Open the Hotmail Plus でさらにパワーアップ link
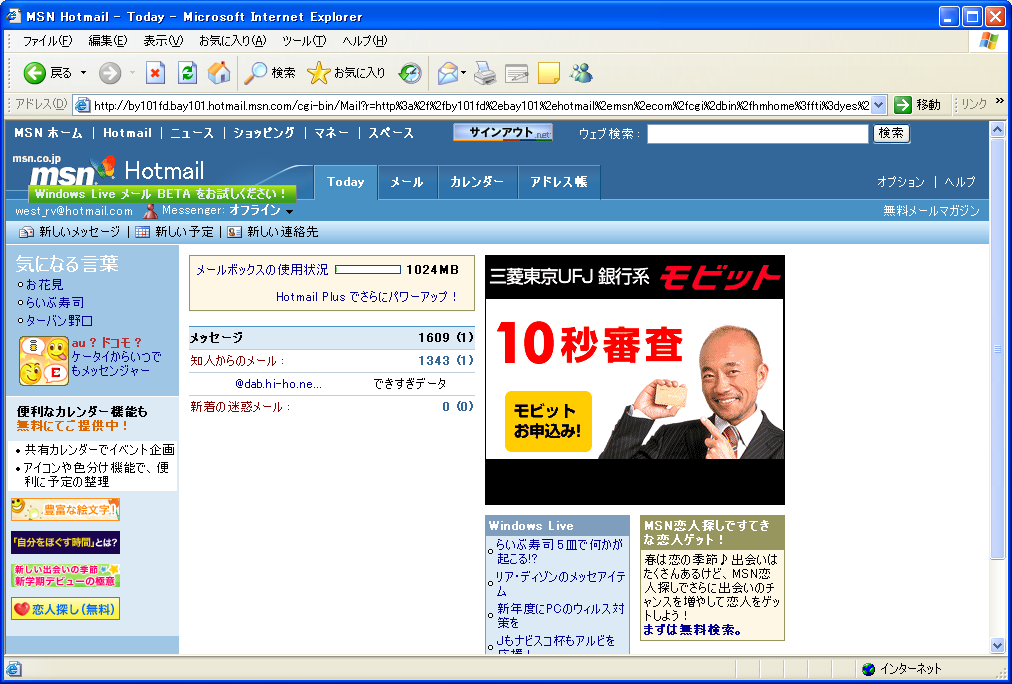1012x684 pixels. click(x=367, y=297)
